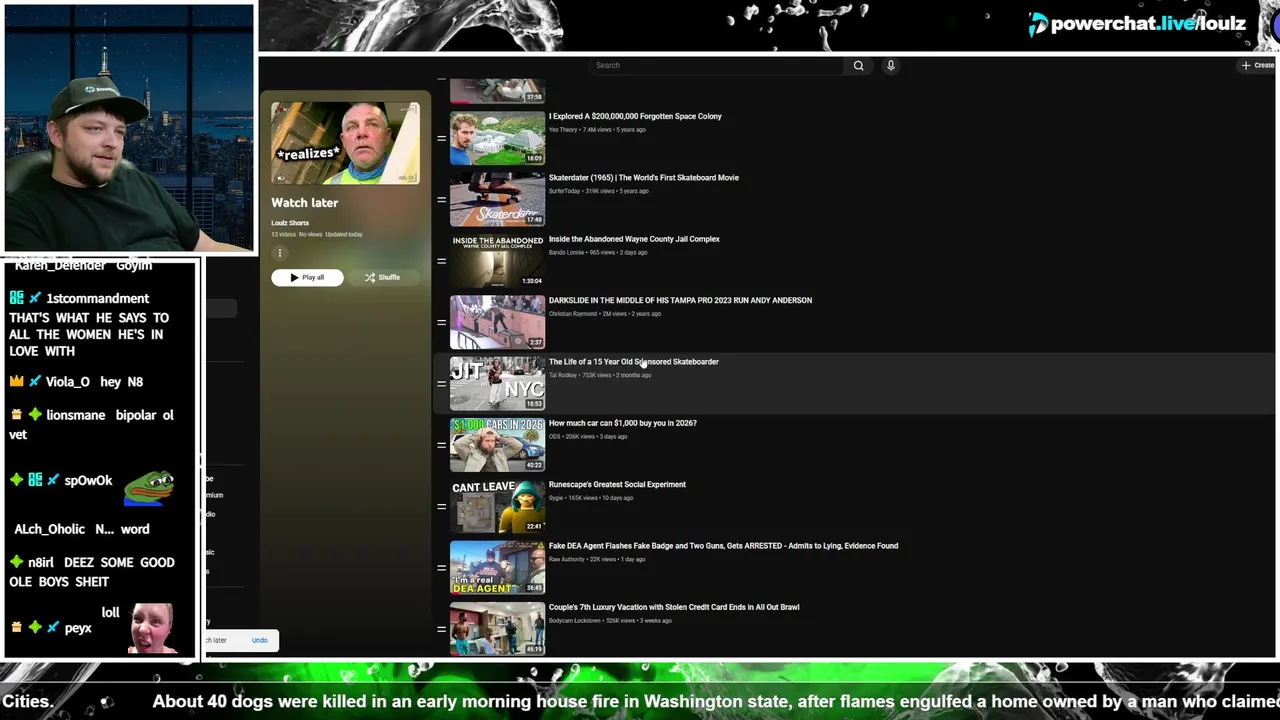Grab drag handle of Wayne County Jail video

(441, 261)
